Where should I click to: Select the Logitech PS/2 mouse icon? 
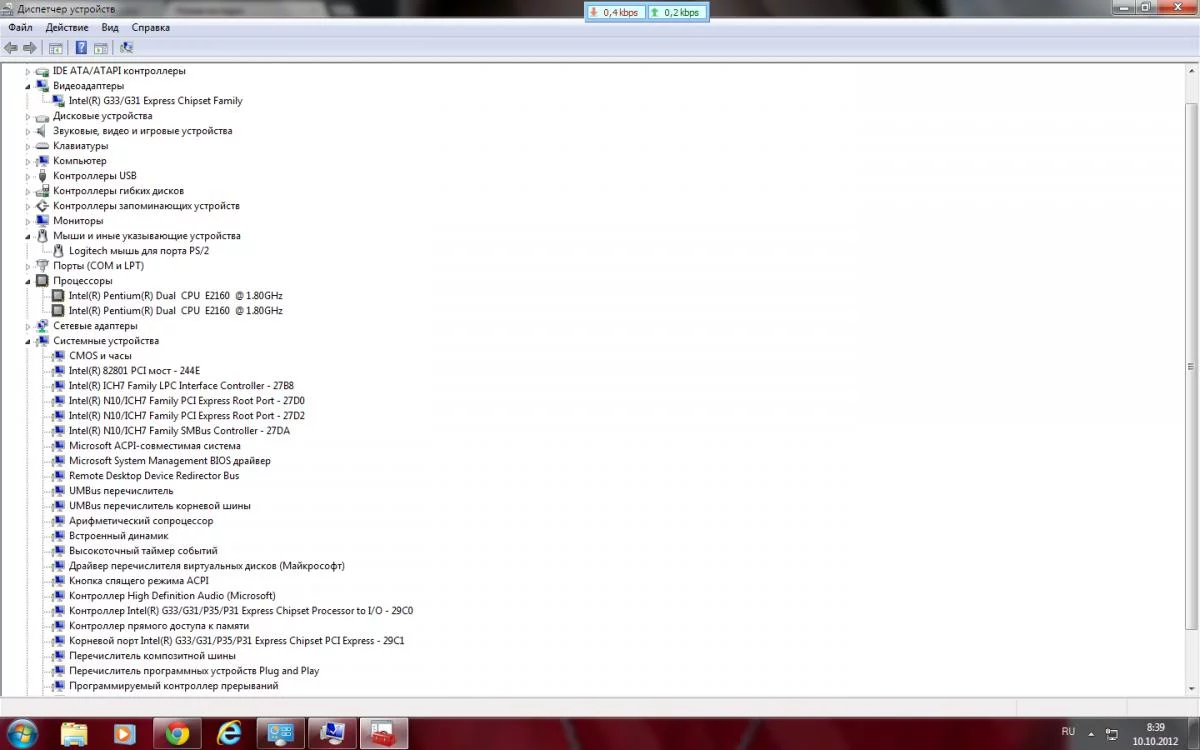click(x=58, y=251)
